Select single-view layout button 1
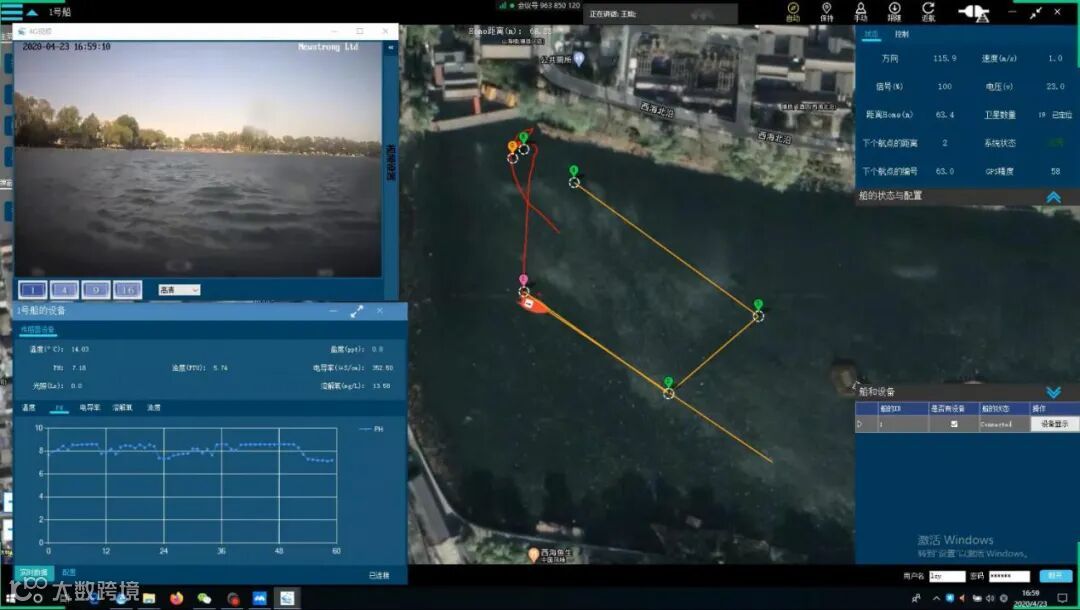This screenshot has width=1080, height=610. 32,290
